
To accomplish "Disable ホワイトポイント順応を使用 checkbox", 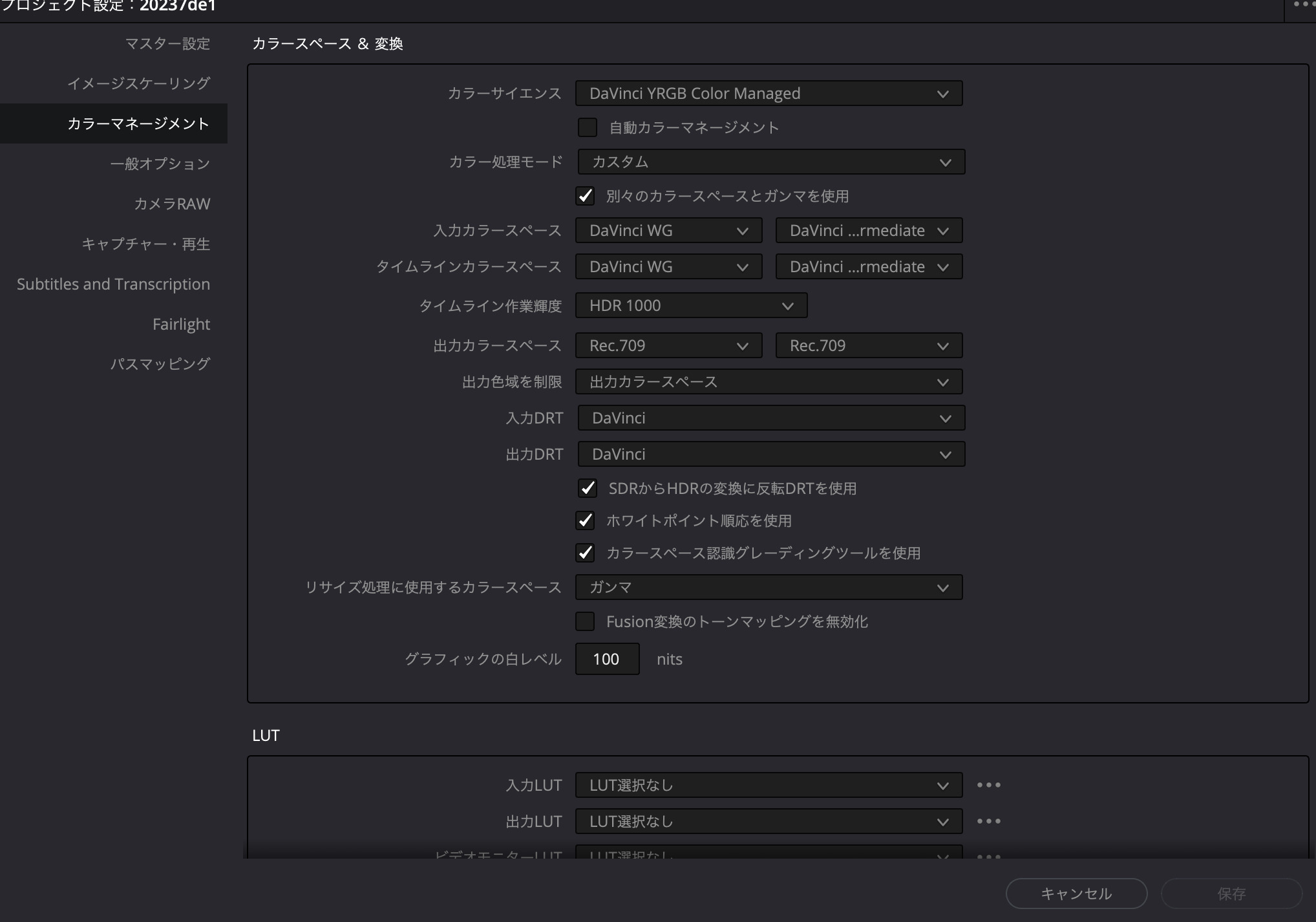I will tap(586, 520).
